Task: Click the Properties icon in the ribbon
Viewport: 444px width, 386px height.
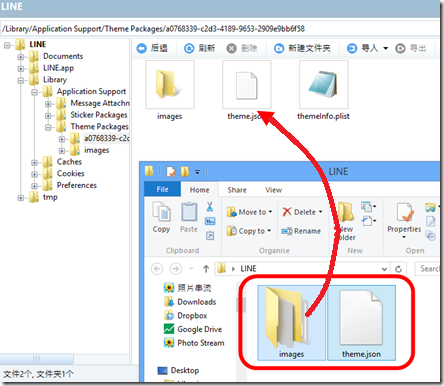Action: click(405, 213)
